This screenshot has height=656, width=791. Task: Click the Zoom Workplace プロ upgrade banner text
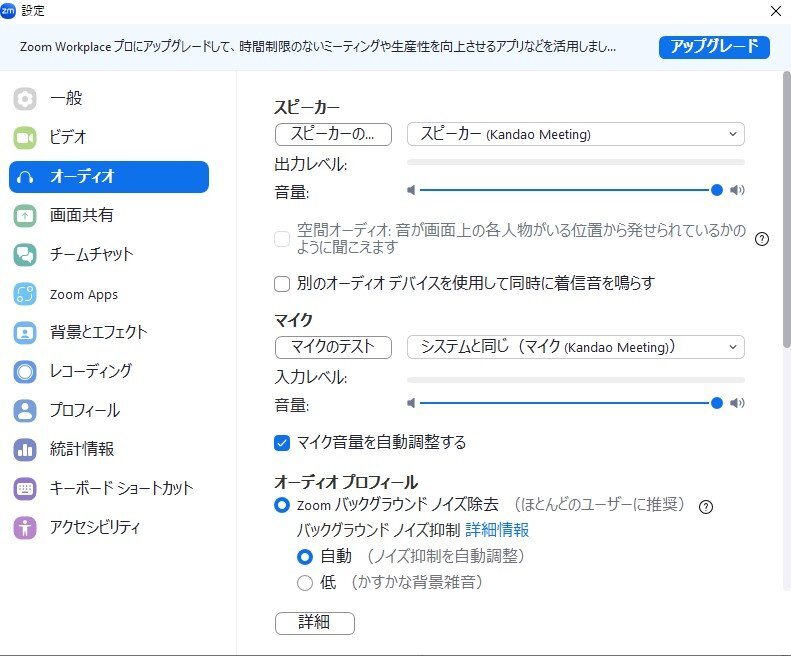pos(318,47)
